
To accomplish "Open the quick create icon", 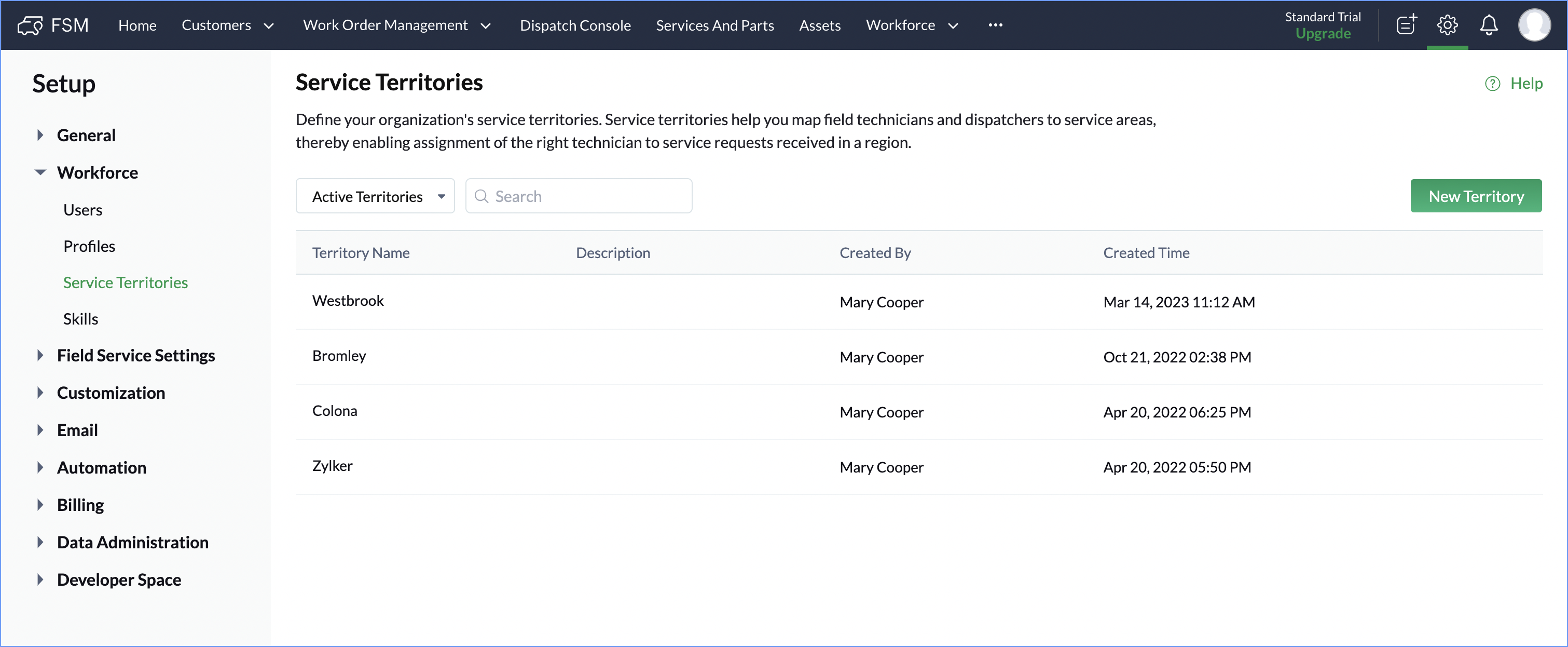I will click(x=1406, y=25).
